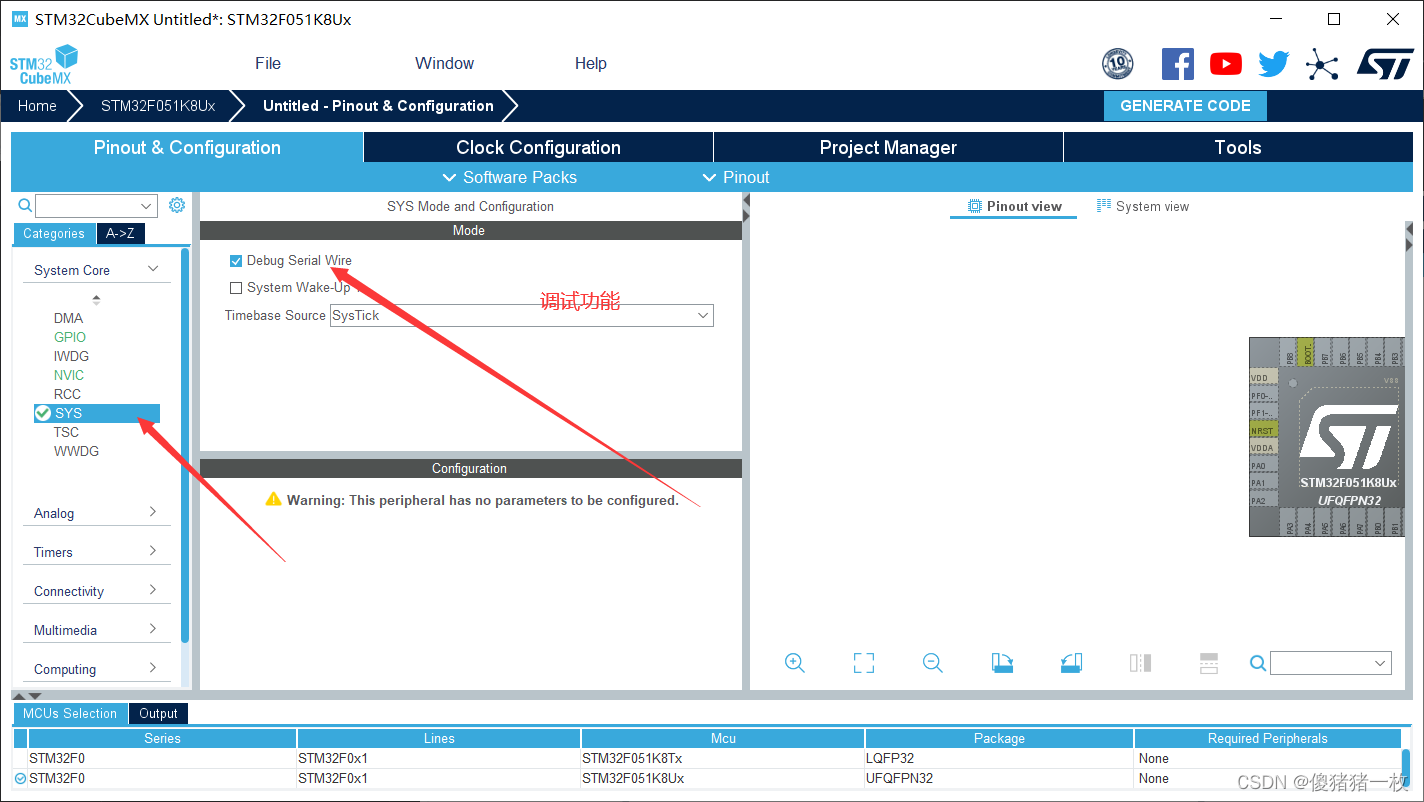Expand the Timers category
Screen dimensions: 1424x802
click(x=96, y=552)
